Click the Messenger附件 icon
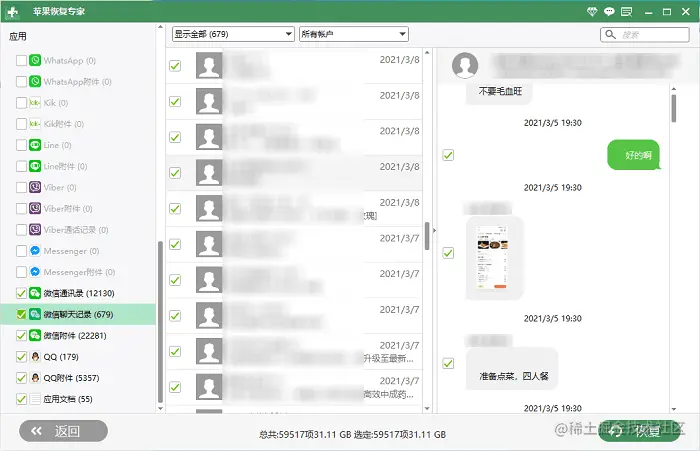Screen dimensions: 700x451 (x=35, y=272)
